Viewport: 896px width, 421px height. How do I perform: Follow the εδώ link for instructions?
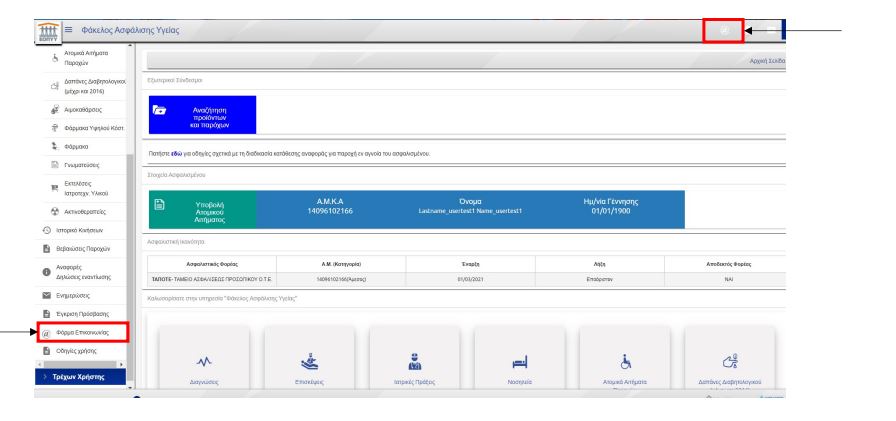click(x=177, y=154)
